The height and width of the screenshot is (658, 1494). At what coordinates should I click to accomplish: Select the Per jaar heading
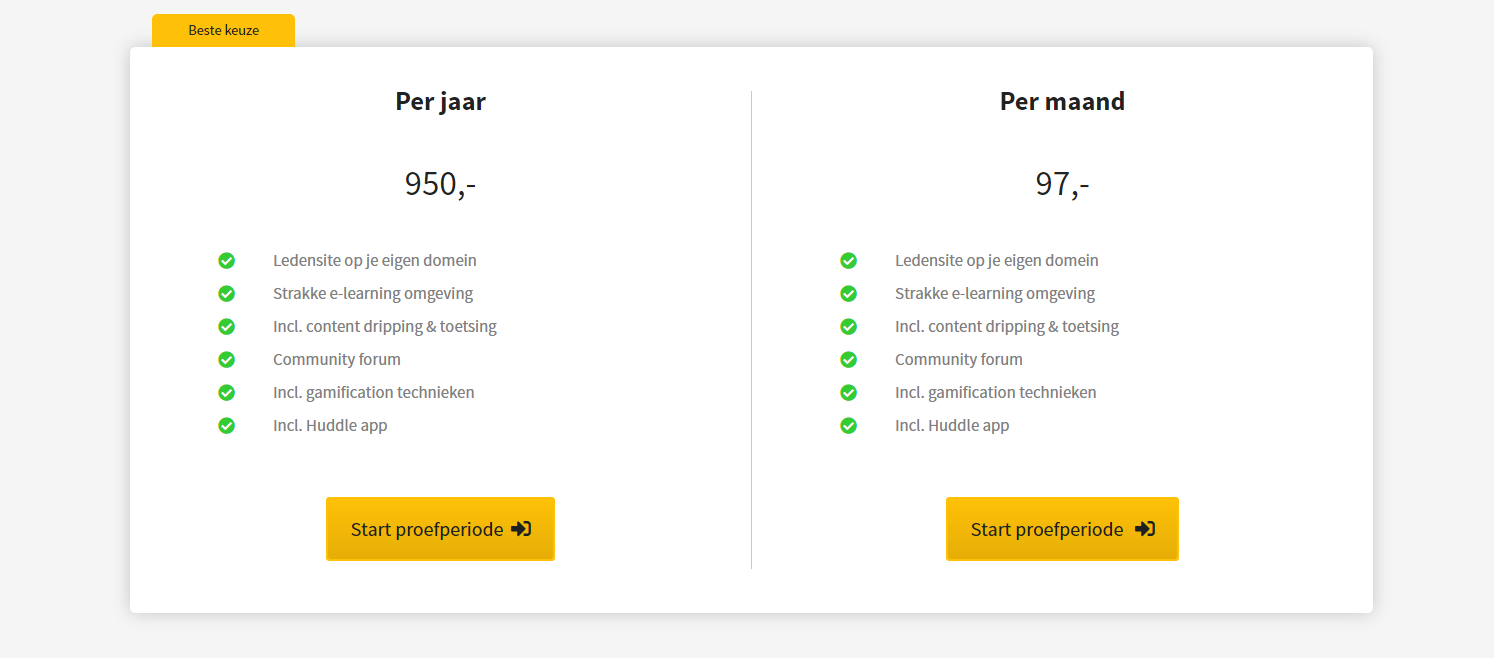[x=440, y=102]
